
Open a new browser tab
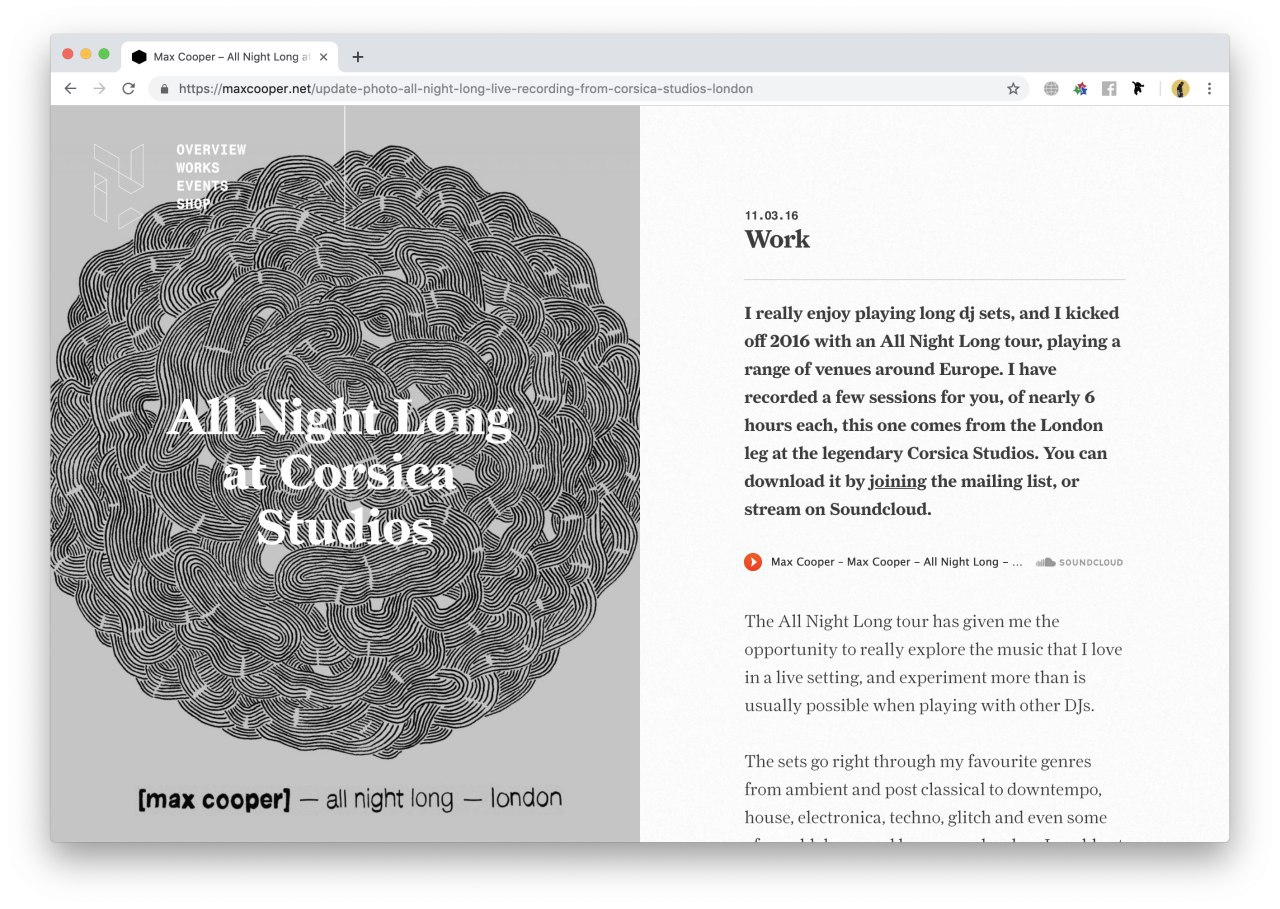tap(358, 57)
